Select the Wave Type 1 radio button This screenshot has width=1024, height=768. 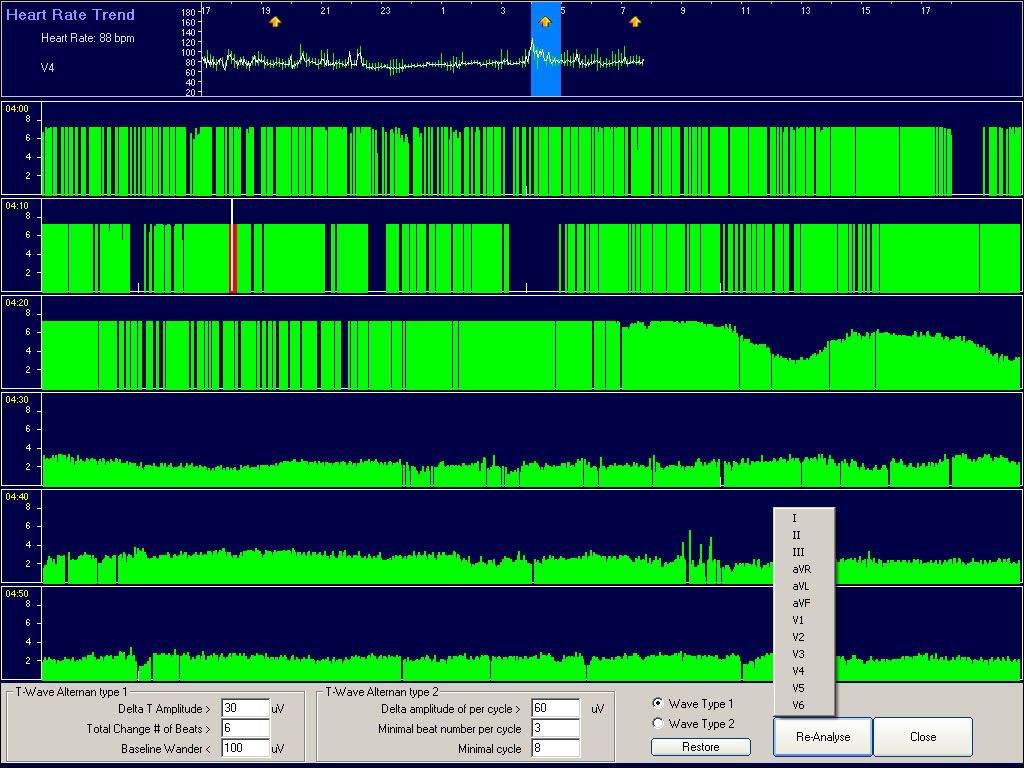(657, 704)
